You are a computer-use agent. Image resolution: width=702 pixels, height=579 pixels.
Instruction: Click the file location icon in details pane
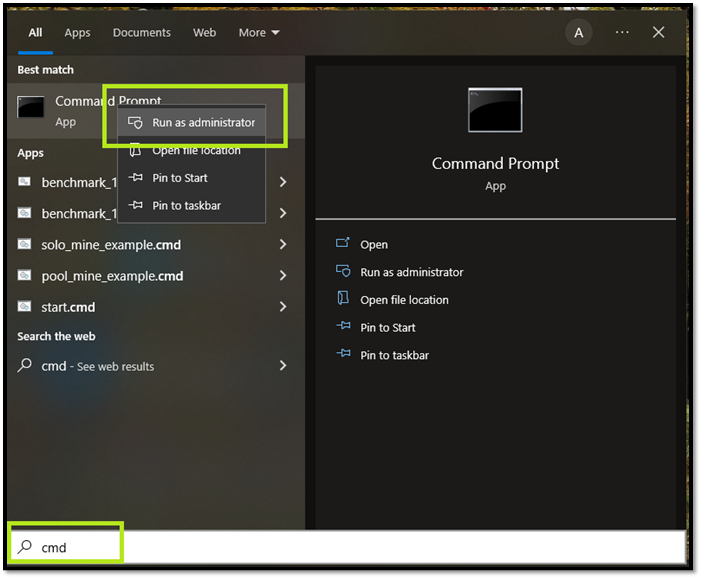coord(343,298)
